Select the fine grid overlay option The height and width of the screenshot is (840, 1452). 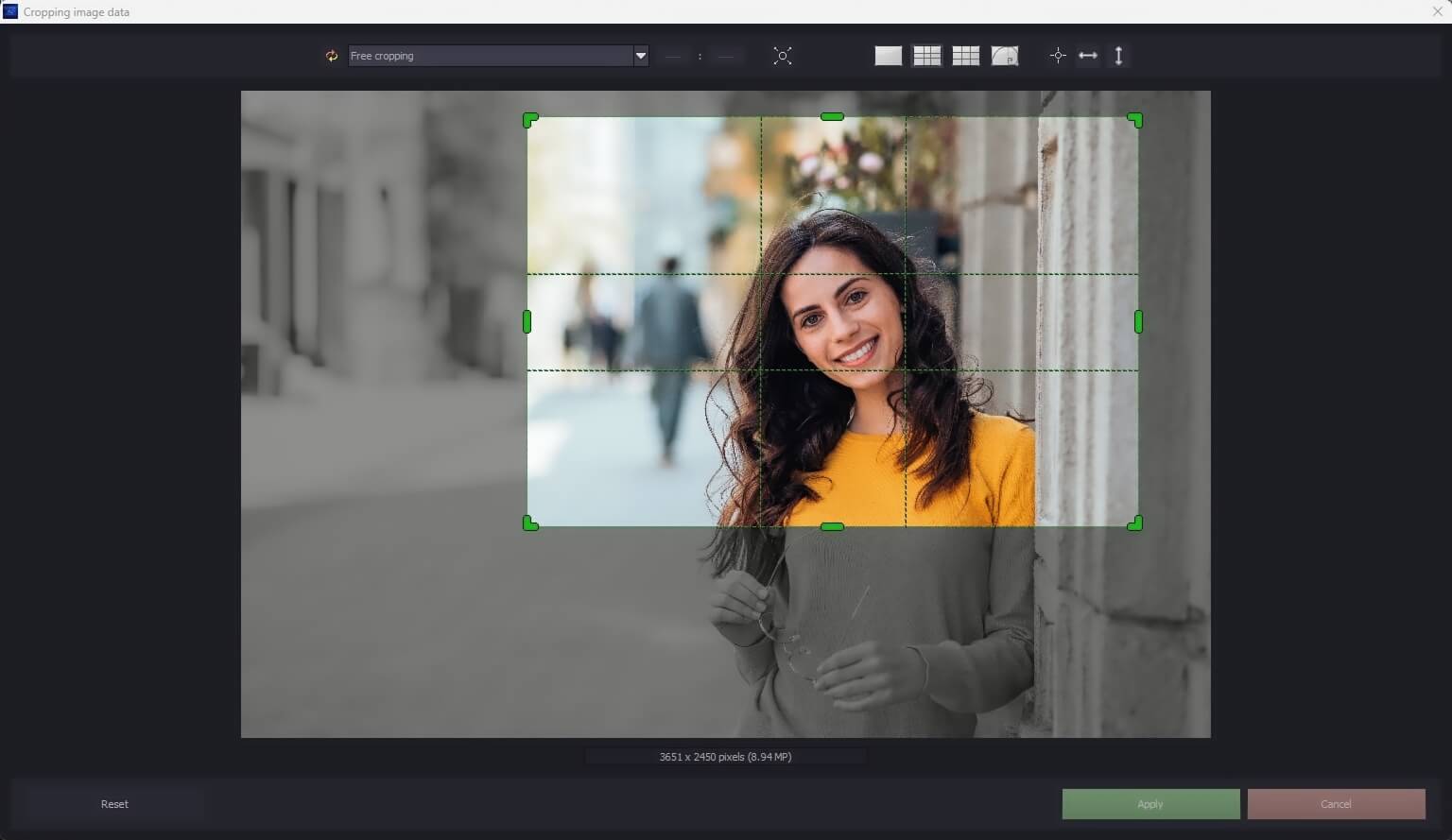click(x=965, y=56)
